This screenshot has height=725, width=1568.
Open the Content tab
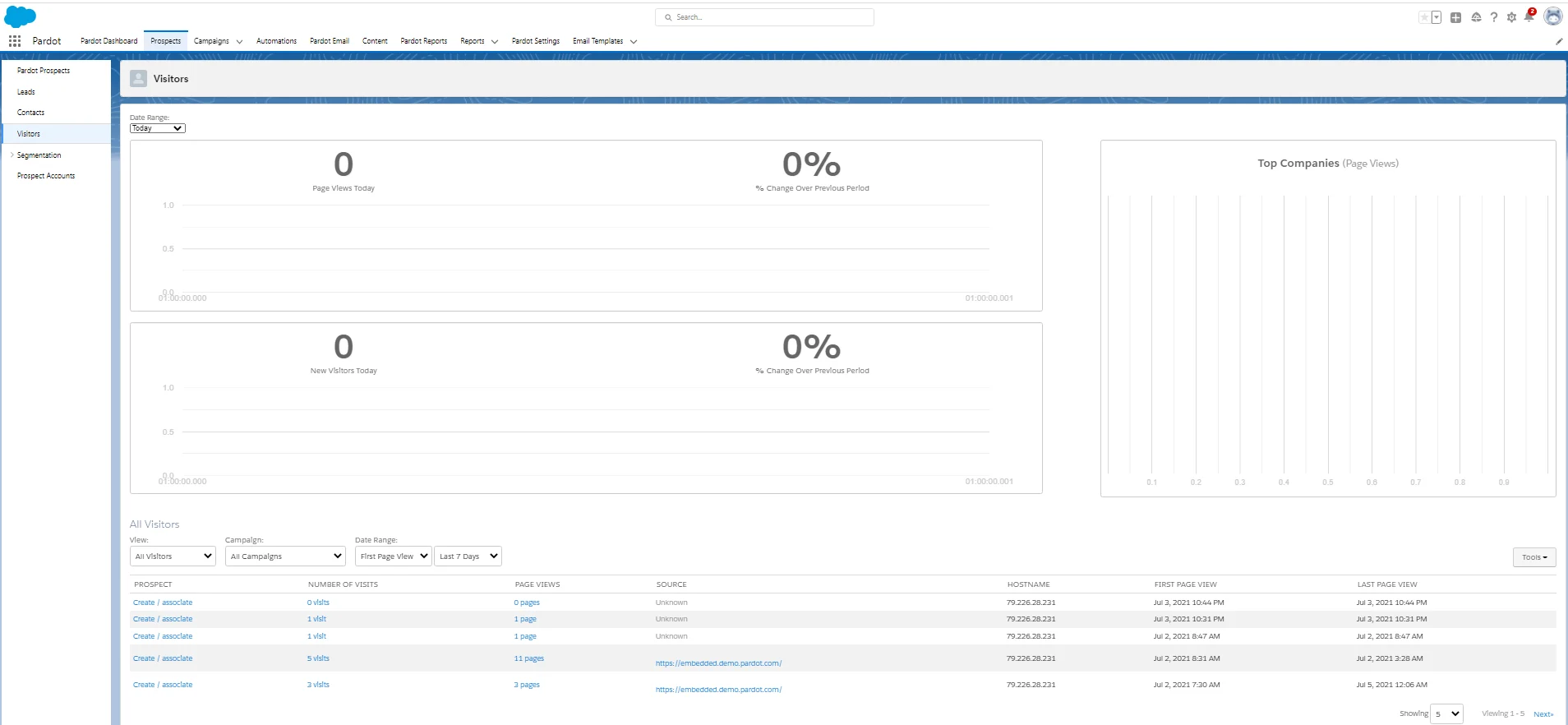click(375, 41)
